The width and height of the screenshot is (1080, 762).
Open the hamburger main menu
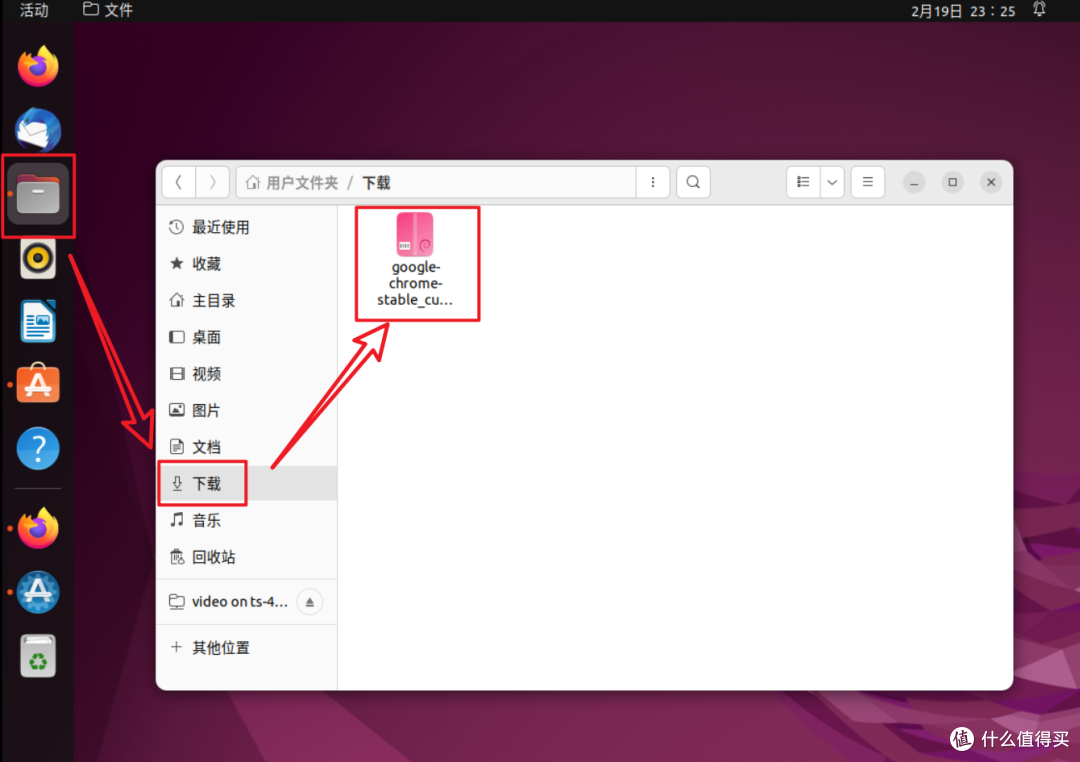[867, 182]
